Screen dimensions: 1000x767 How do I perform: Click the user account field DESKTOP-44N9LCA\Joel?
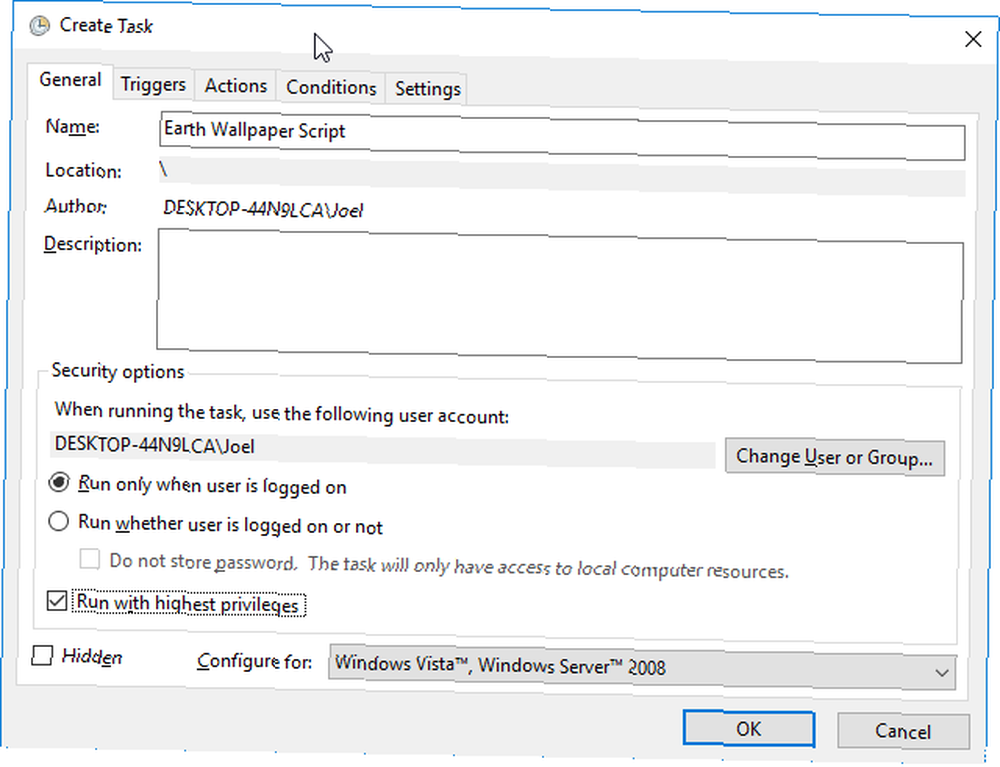pyautogui.click(x=382, y=449)
